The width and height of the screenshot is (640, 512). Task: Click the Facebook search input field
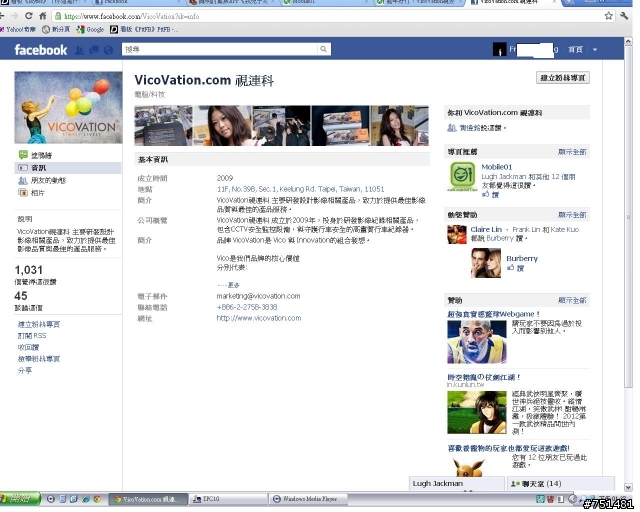pos(220,49)
